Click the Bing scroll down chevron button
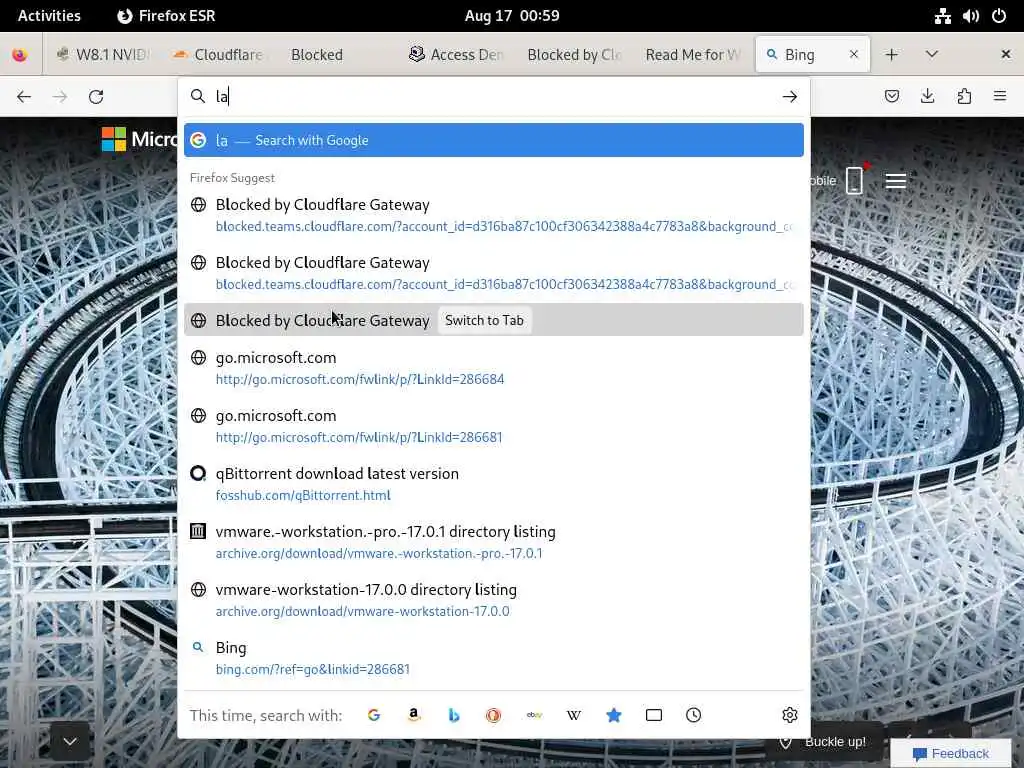The width and height of the screenshot is (1024, 768). point(70,742)
